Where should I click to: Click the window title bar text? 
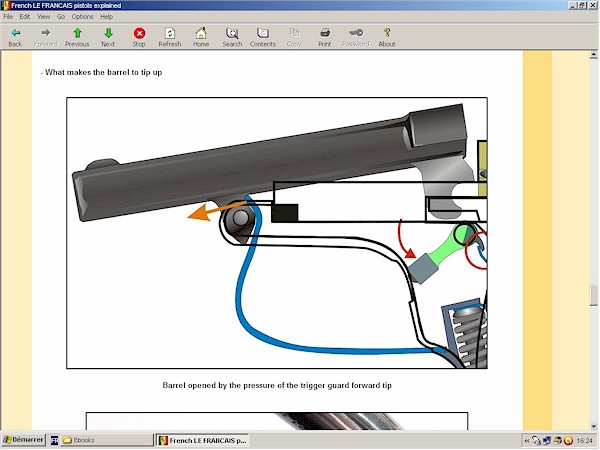pyautogui.click(x=66, y=5)
